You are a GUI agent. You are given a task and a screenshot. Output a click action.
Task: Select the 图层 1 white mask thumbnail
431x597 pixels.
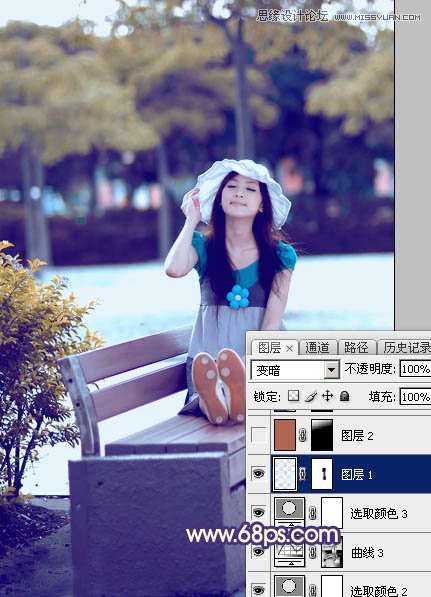pos(322,474)
